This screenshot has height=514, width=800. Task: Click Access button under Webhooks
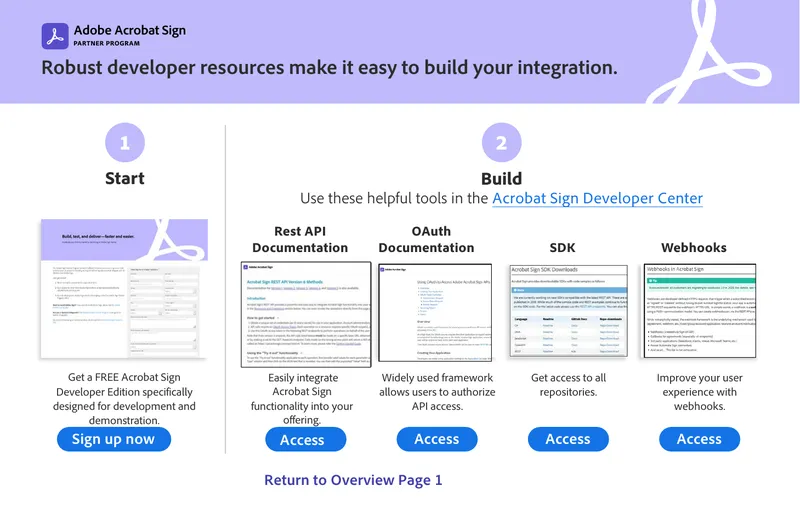pos(699,439)
